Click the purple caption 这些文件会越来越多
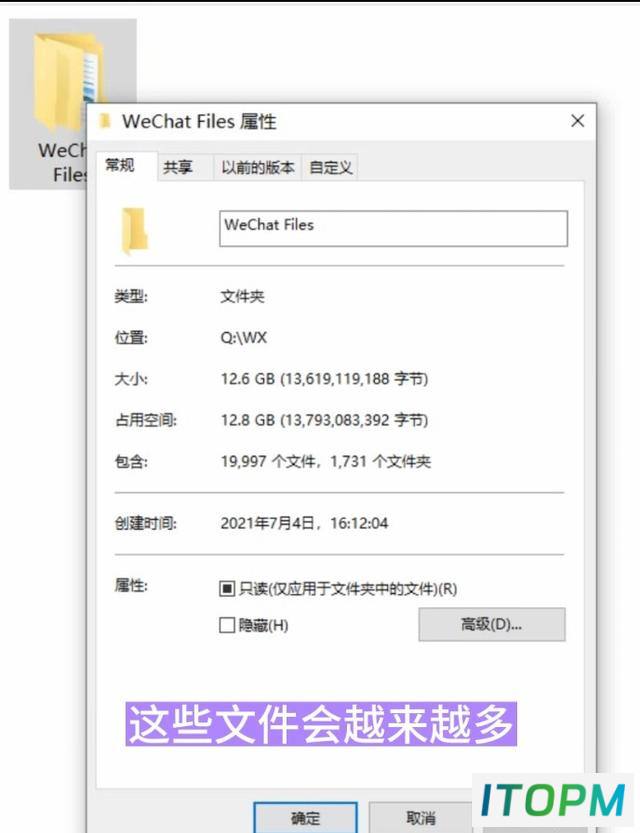This screenshot has width=640, height=833. [x=321, y=724]
